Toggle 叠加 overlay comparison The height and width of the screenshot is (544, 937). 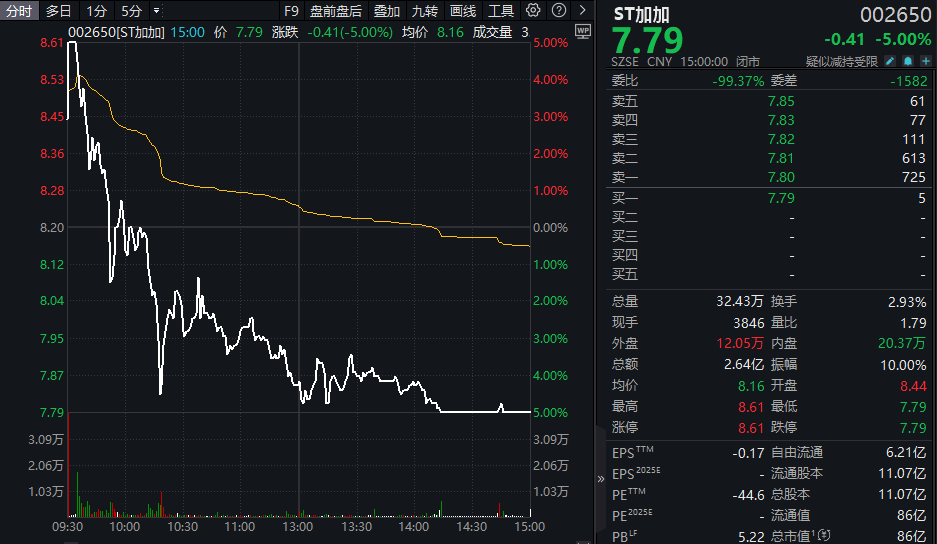[387, 11]
